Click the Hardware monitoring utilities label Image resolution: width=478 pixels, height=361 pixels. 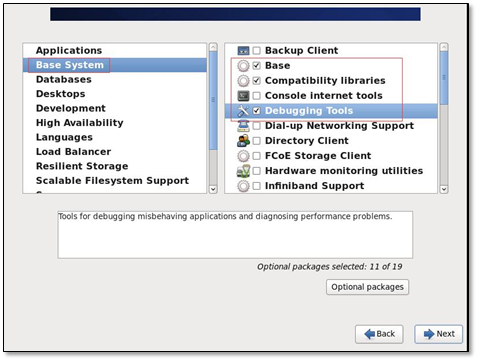coord(344,171)
